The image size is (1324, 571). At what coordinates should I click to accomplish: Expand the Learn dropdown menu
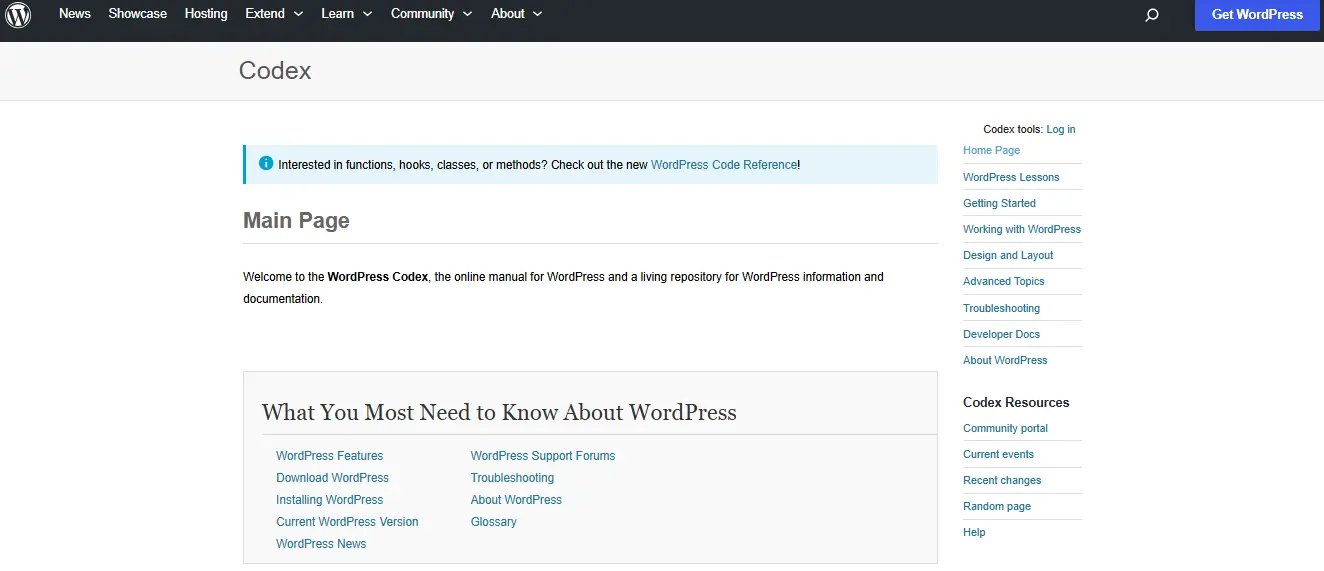click(x=347, y=14)
